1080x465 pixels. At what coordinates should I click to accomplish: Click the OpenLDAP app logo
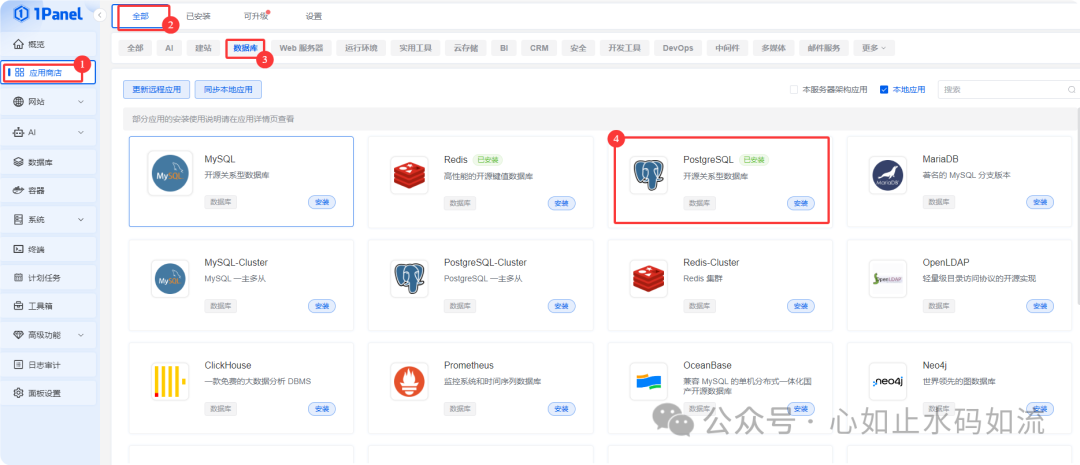[x=888, y=278]
